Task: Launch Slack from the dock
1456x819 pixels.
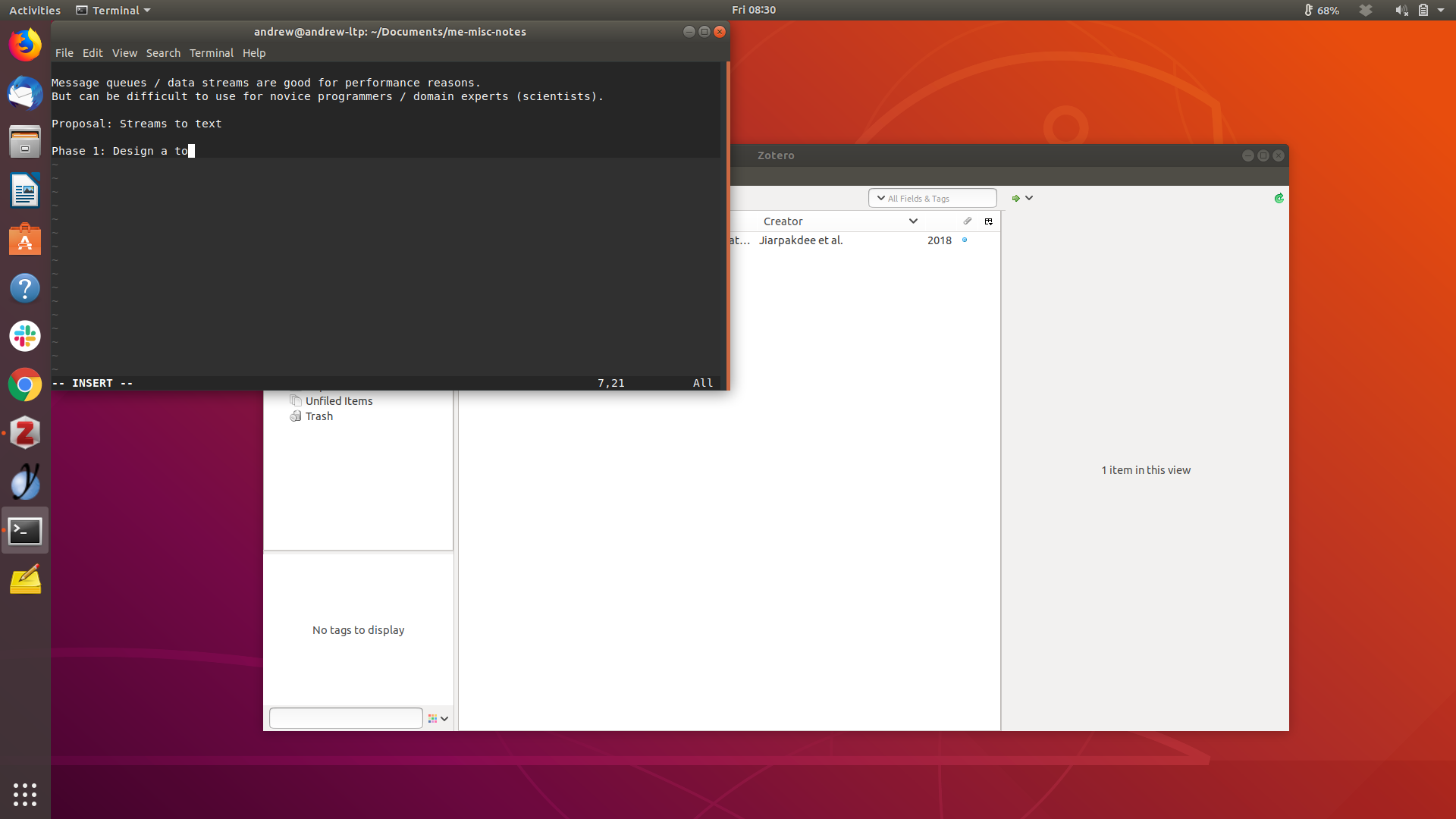Action: pos(25,336)
